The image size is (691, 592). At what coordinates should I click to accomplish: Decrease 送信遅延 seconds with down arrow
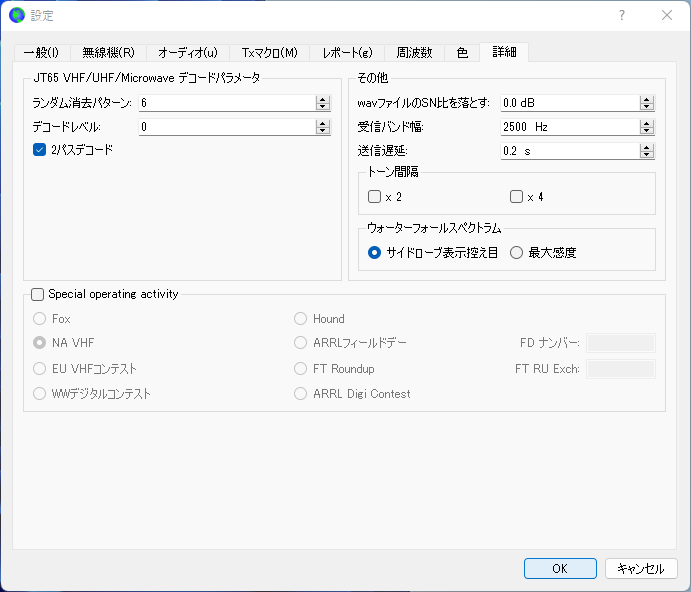pyautogui.click(x=646, y=154)
